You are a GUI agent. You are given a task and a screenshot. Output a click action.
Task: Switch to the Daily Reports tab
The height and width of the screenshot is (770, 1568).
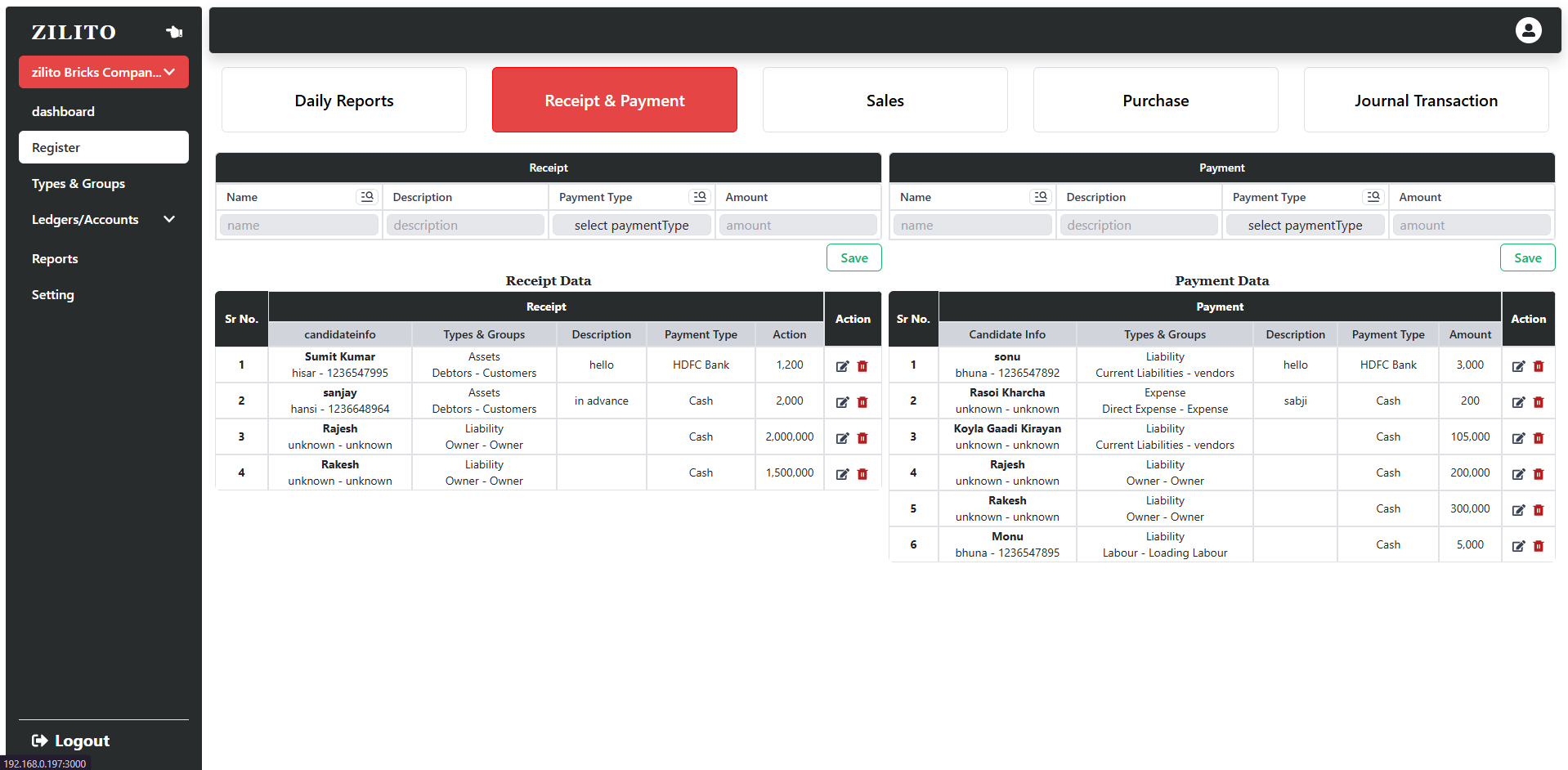[344, 101]
